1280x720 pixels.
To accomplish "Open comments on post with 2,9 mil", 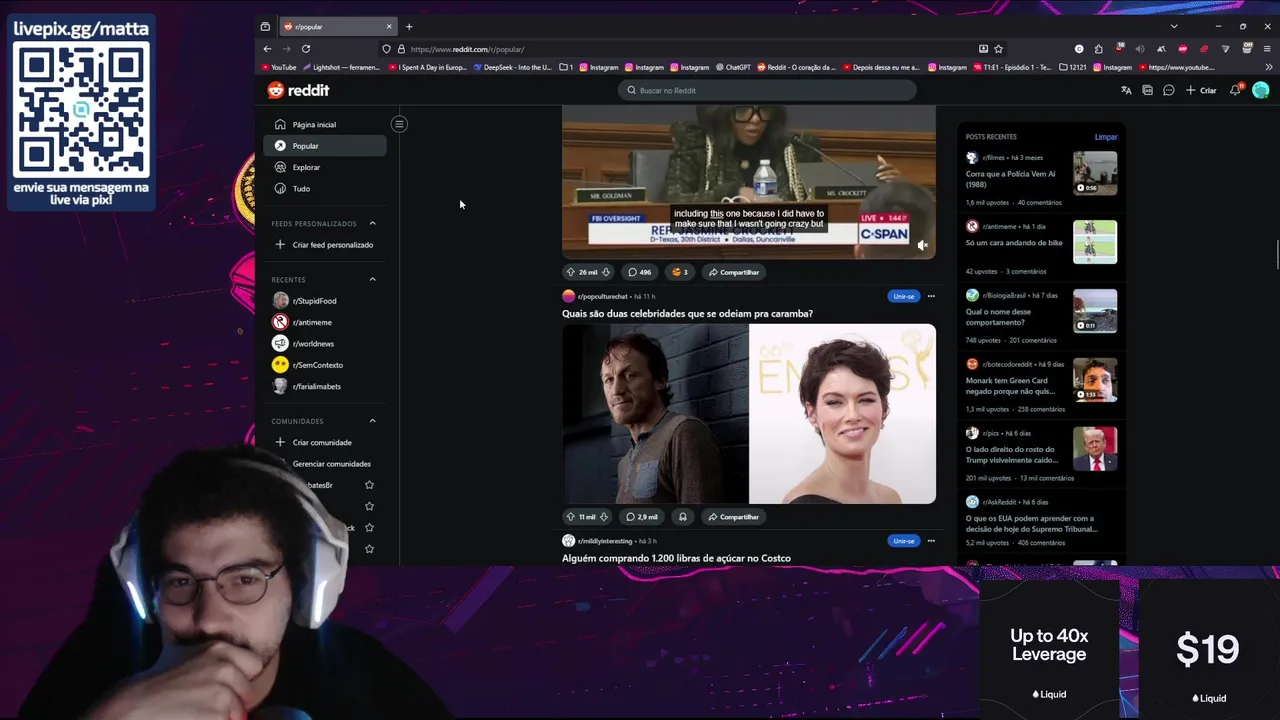I will click(x=642, y=517).
